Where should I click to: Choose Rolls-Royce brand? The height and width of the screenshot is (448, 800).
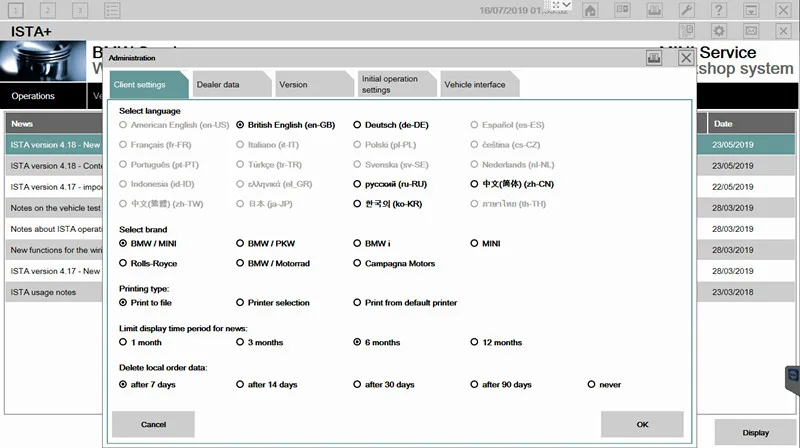[x=148, y=263]
